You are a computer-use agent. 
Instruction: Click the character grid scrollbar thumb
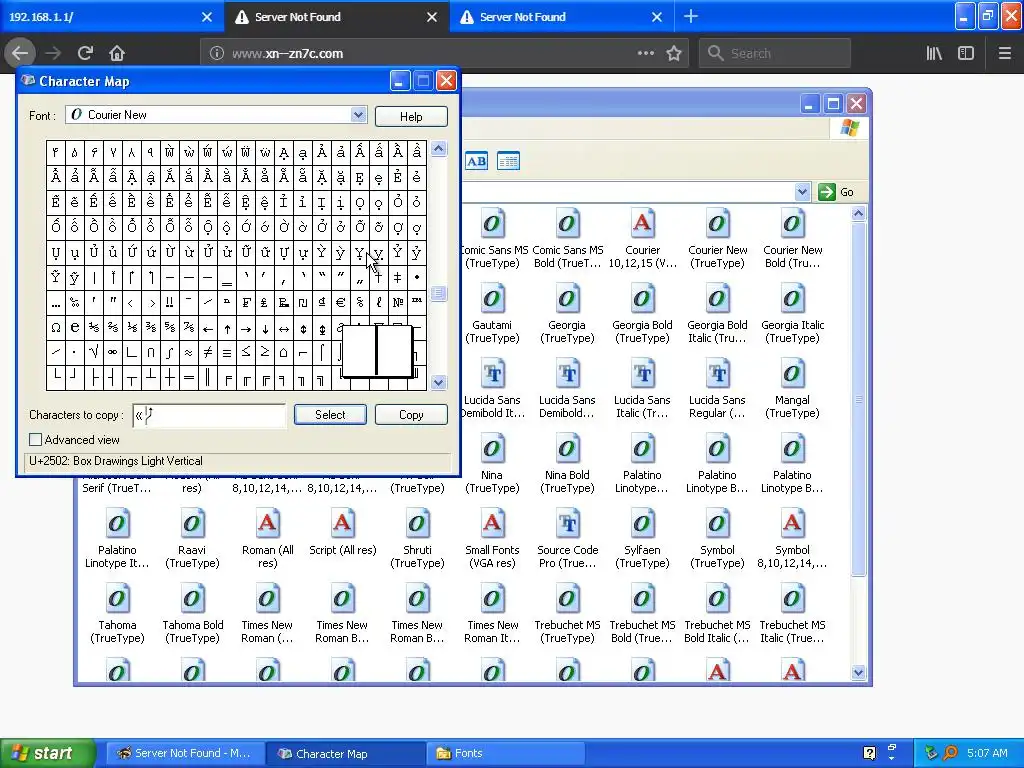(x=438, y=293)
